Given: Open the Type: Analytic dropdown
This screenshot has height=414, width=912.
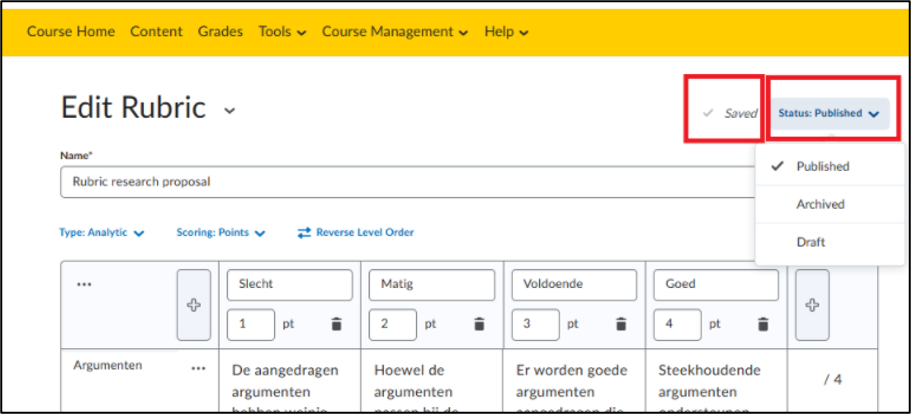Looking at the screenshot, I should click(x=101, y=232).
